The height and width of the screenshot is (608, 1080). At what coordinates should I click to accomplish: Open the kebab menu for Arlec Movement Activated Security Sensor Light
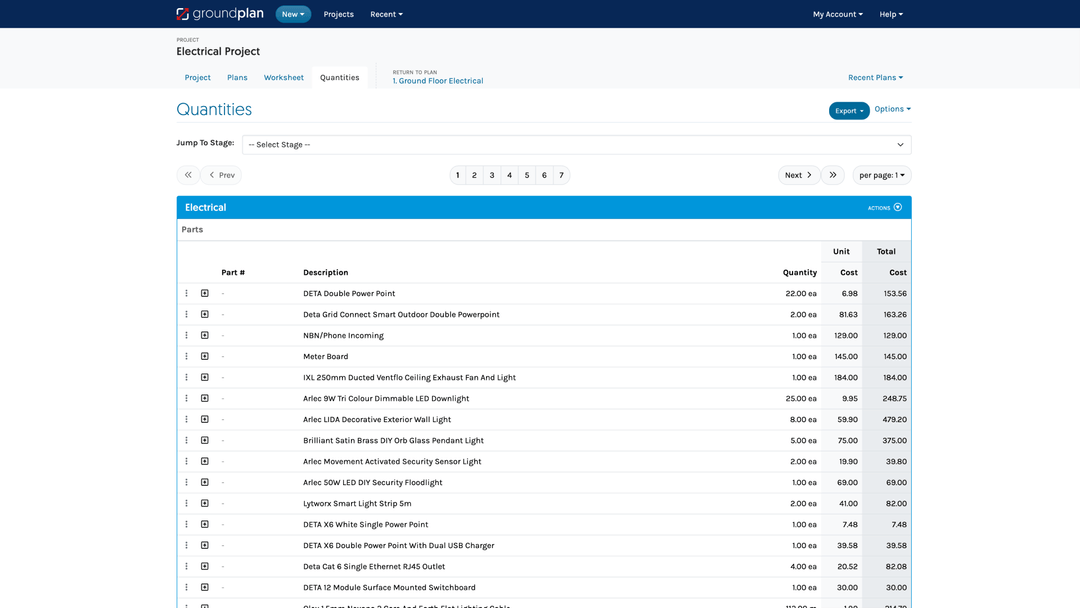(x=187, y=461)
